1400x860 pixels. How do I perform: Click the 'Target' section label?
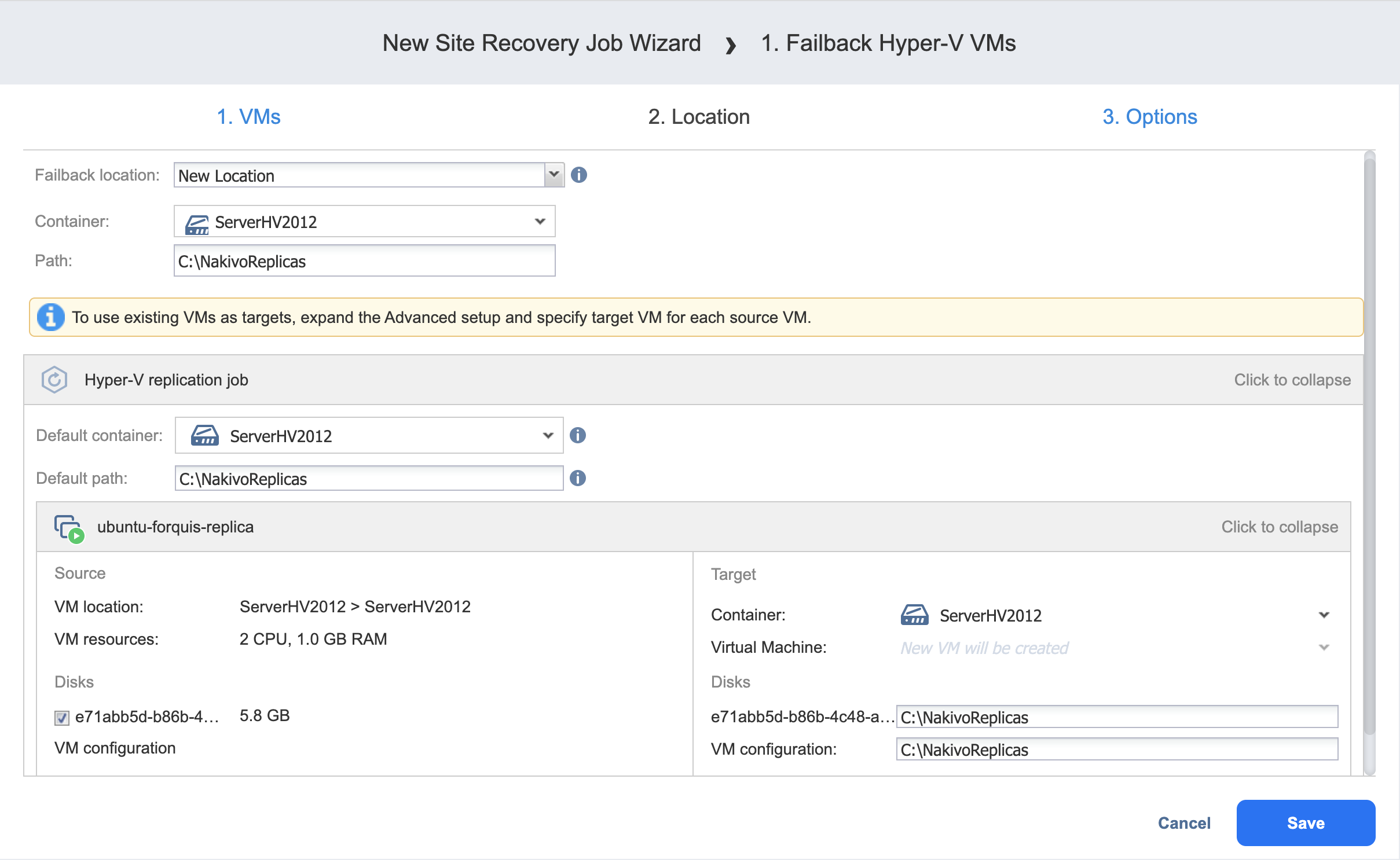733,574
